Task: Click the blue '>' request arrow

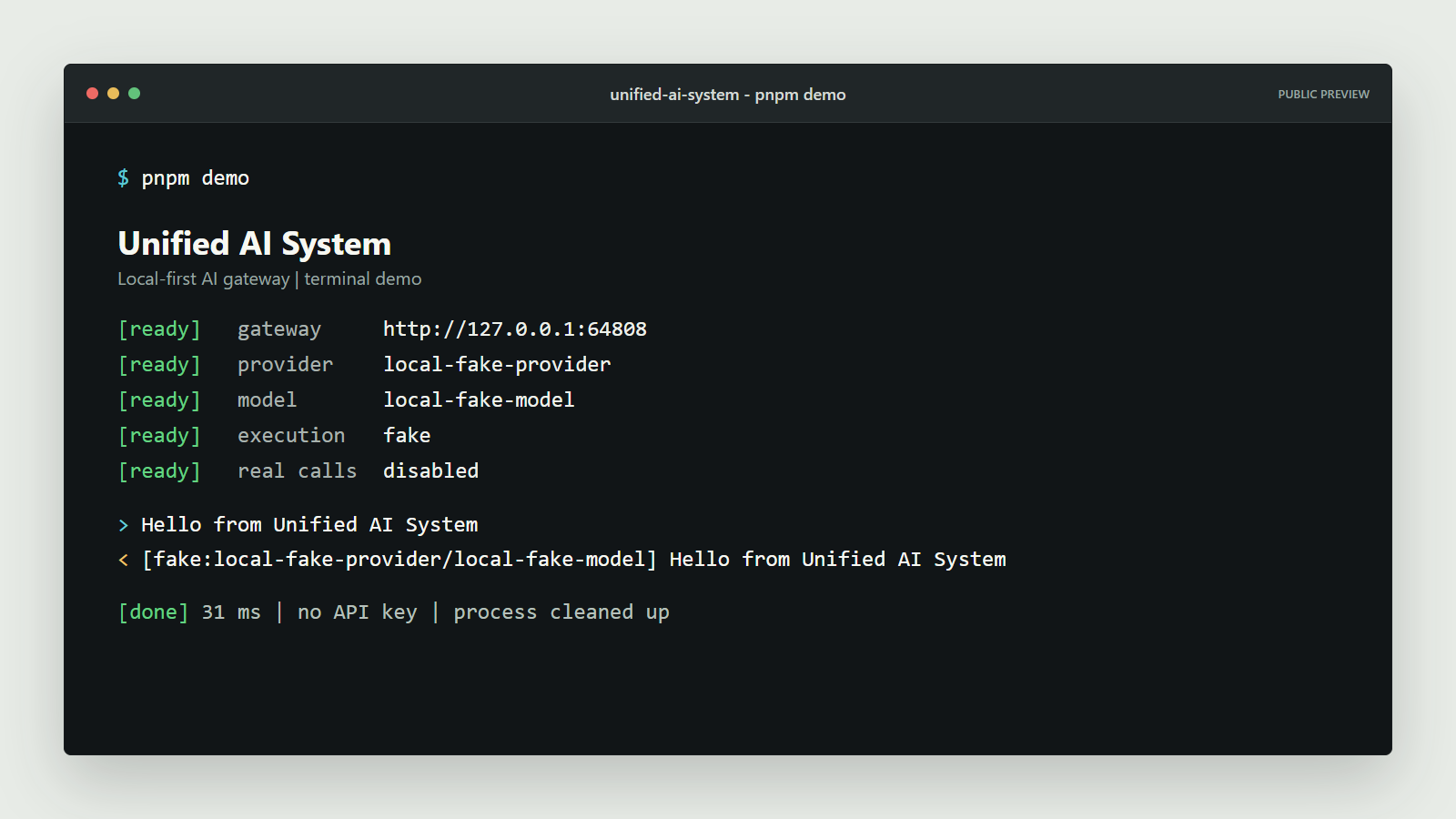Action: tap(124, 525)
